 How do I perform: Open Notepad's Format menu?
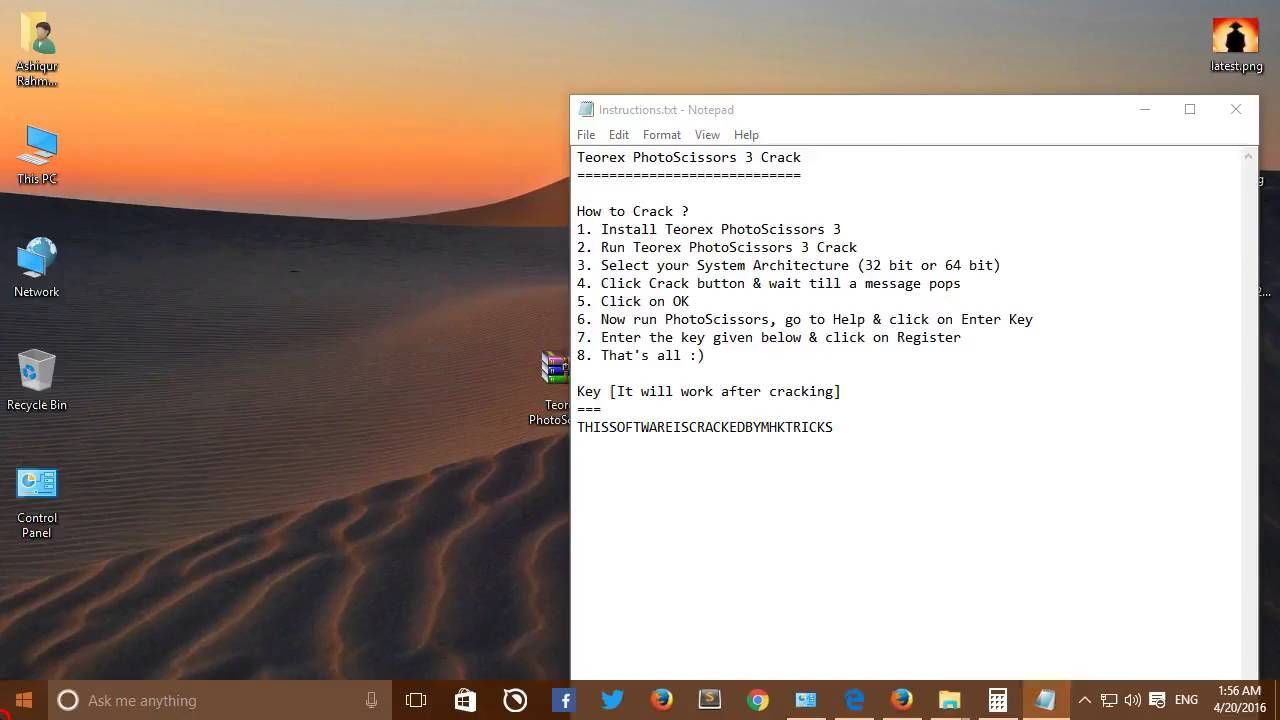click(662, 134)
